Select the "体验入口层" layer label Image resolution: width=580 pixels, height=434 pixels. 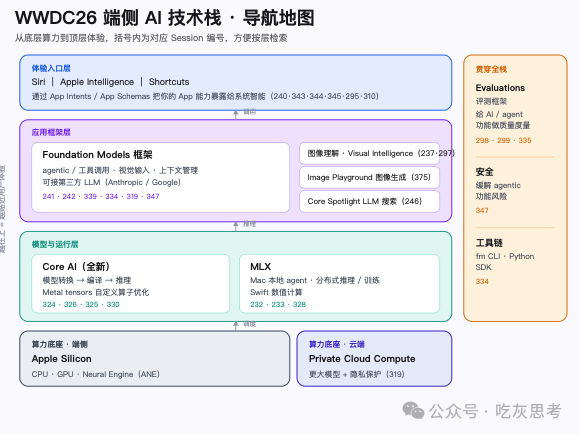point(51,68)
